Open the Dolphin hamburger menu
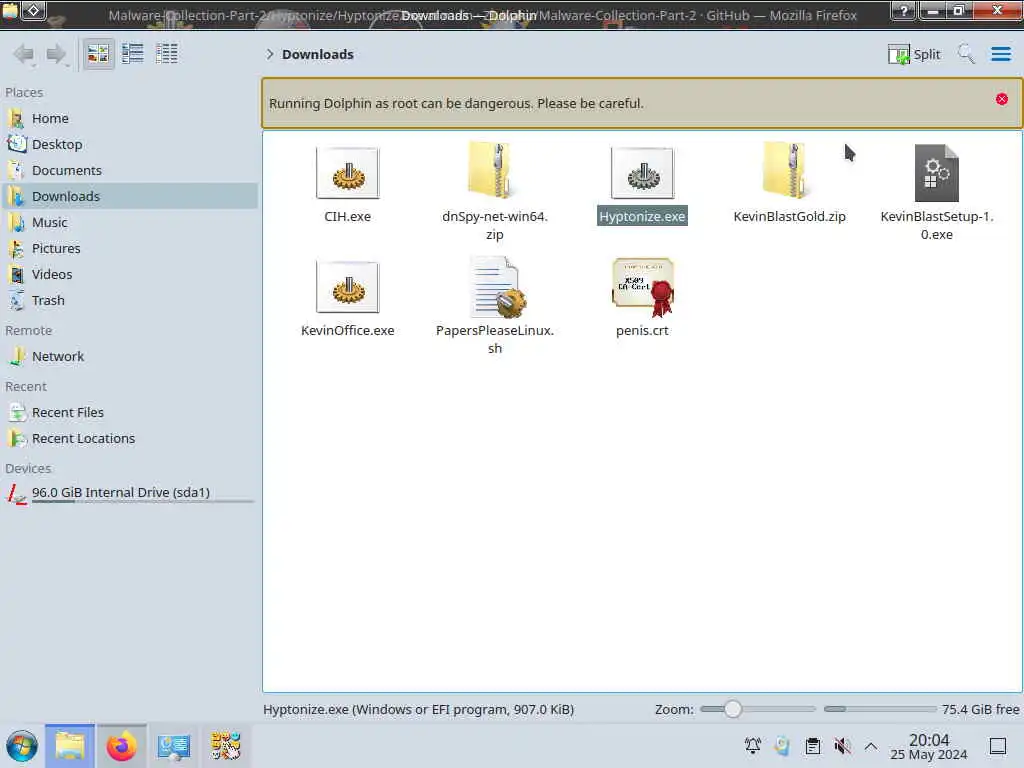This screenshot has height=768, width=1024. (1001, 54)
